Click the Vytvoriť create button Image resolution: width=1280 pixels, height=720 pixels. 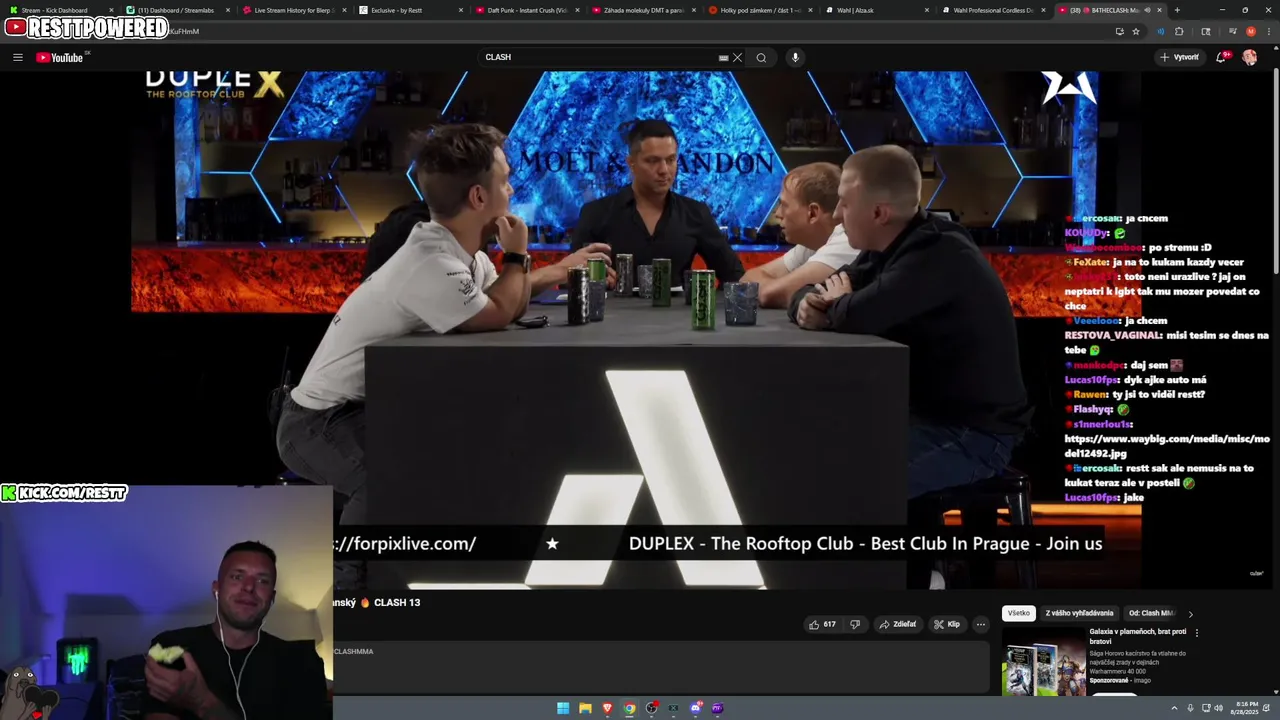click(1179, 57)
